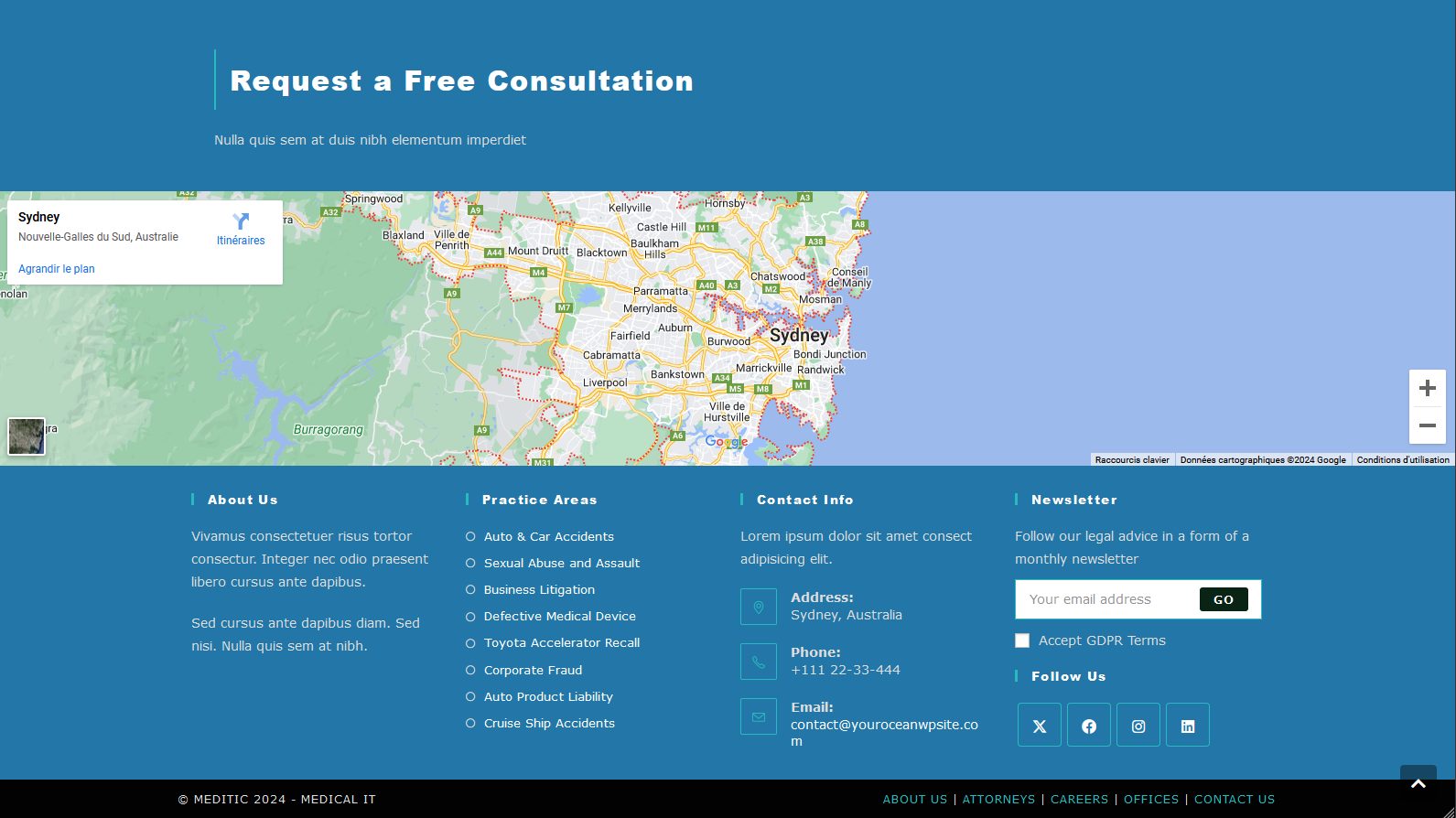Click the Agrandir le plan link

tap(57, 269)
